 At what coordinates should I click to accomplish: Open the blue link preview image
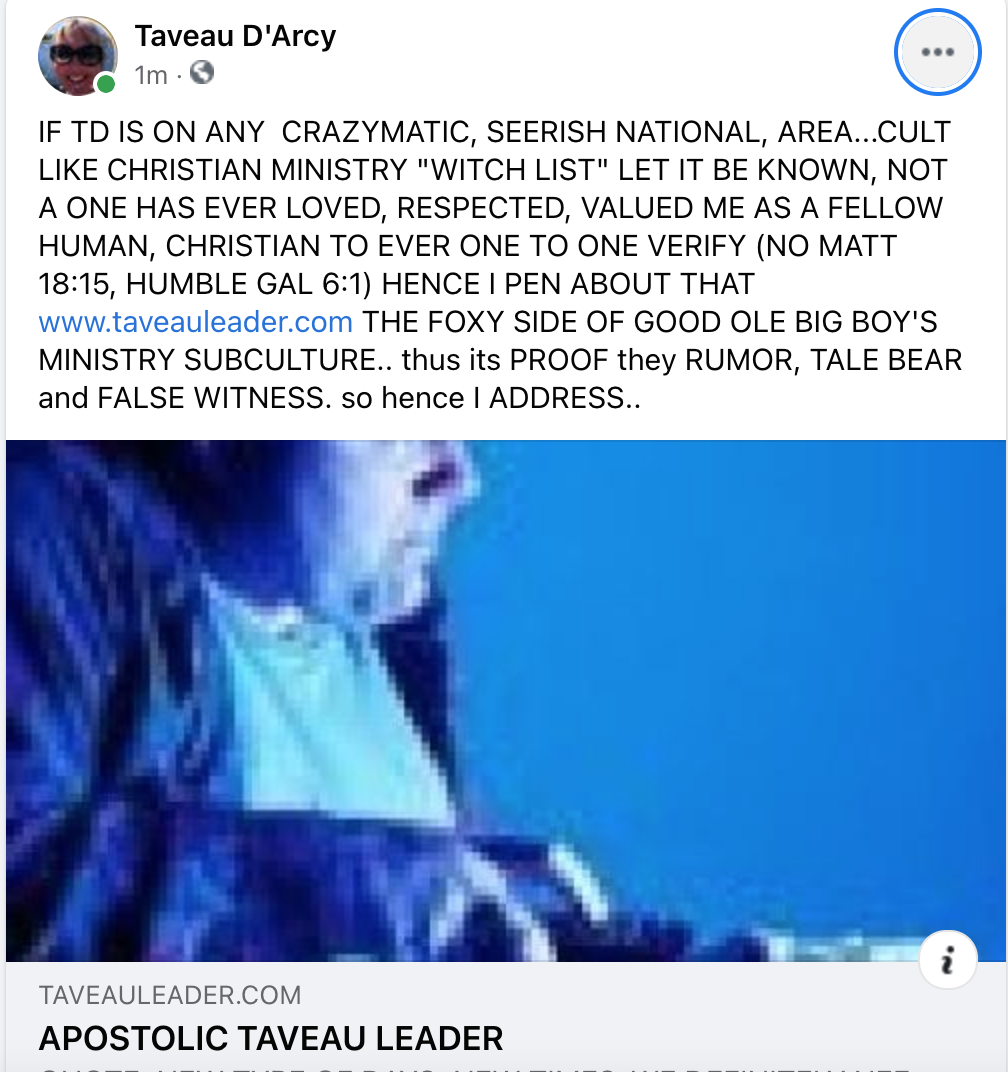(x=506, y=701)
